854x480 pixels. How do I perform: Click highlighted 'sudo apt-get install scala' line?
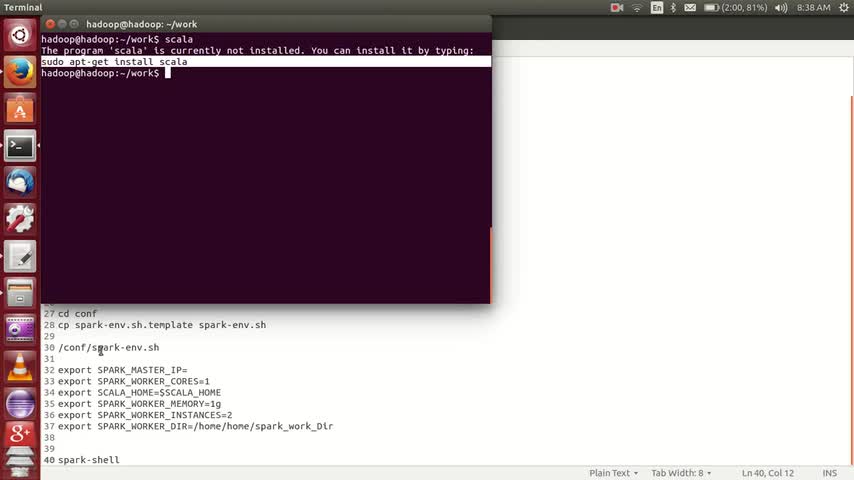click(x=266, y=62)
